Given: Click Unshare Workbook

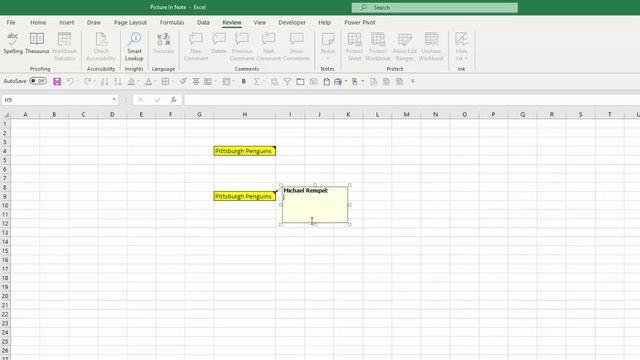Looking at the screenshot, I should [x=431, y=47].
